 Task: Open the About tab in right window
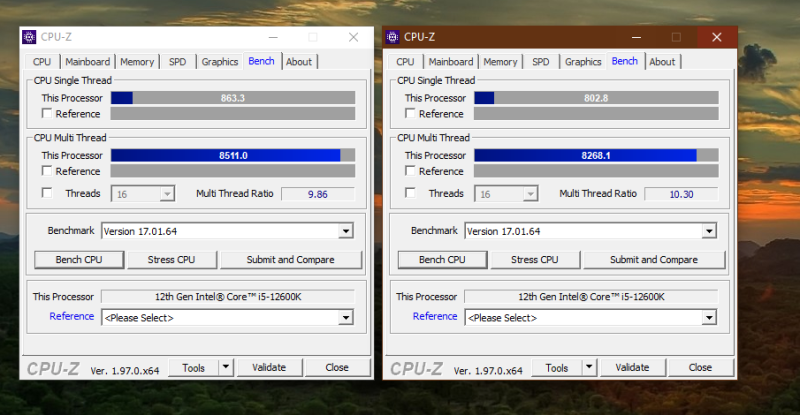coord(662,62)
